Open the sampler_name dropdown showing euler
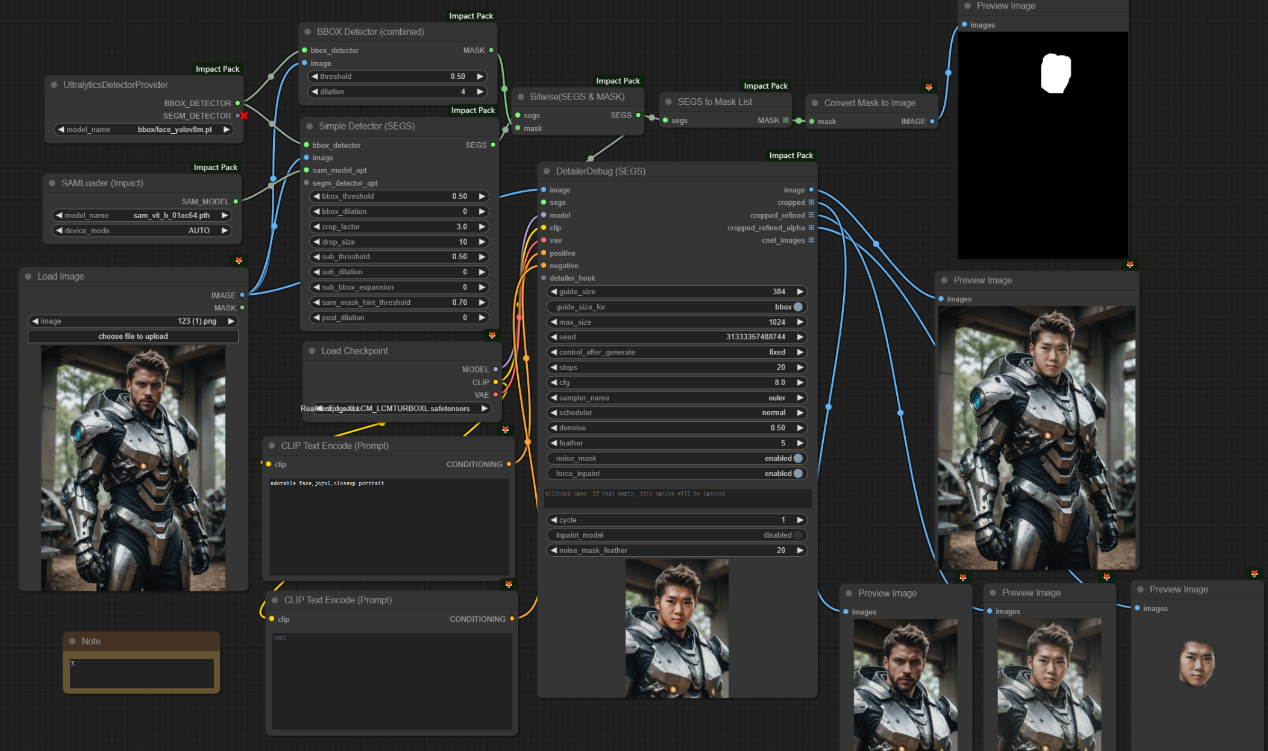This screenshot has height=751, width=1268. [676, 397]
